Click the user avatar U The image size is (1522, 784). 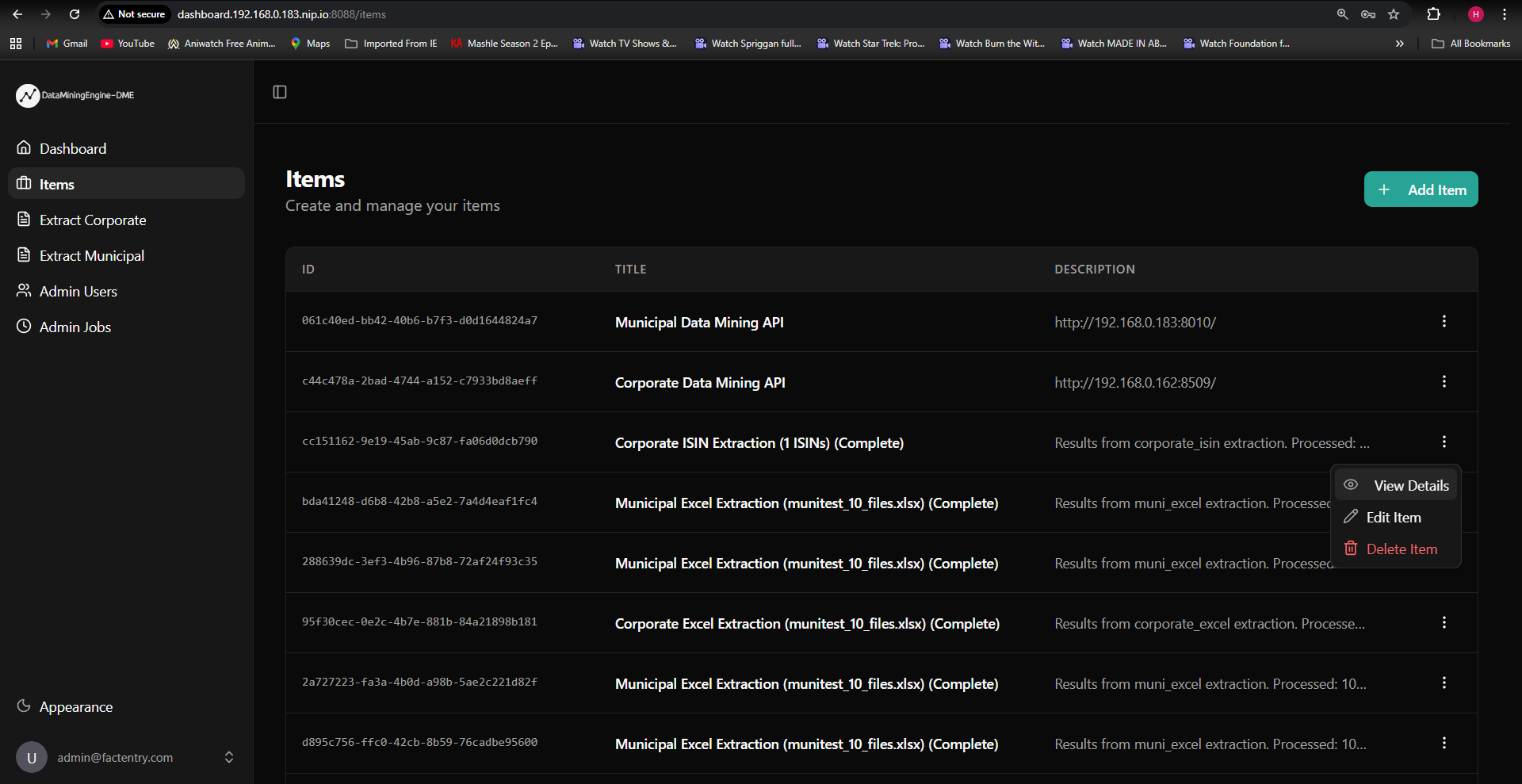pyautogui.click(x=32, y=757)
